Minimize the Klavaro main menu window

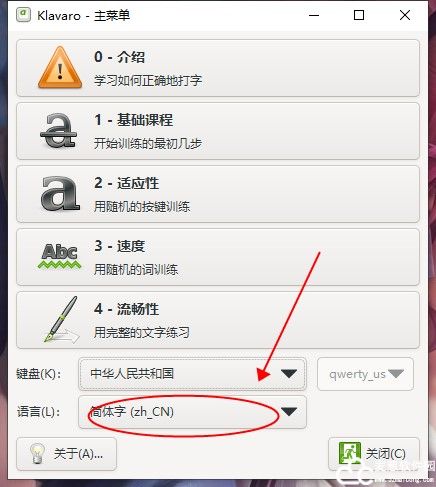pyautogui.click(x=314, y=15)
